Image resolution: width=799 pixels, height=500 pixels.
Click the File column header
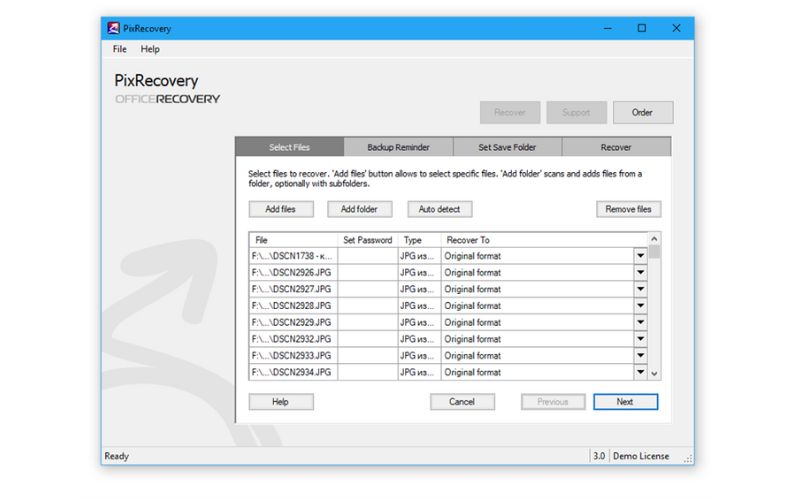[x=294, y=240]
